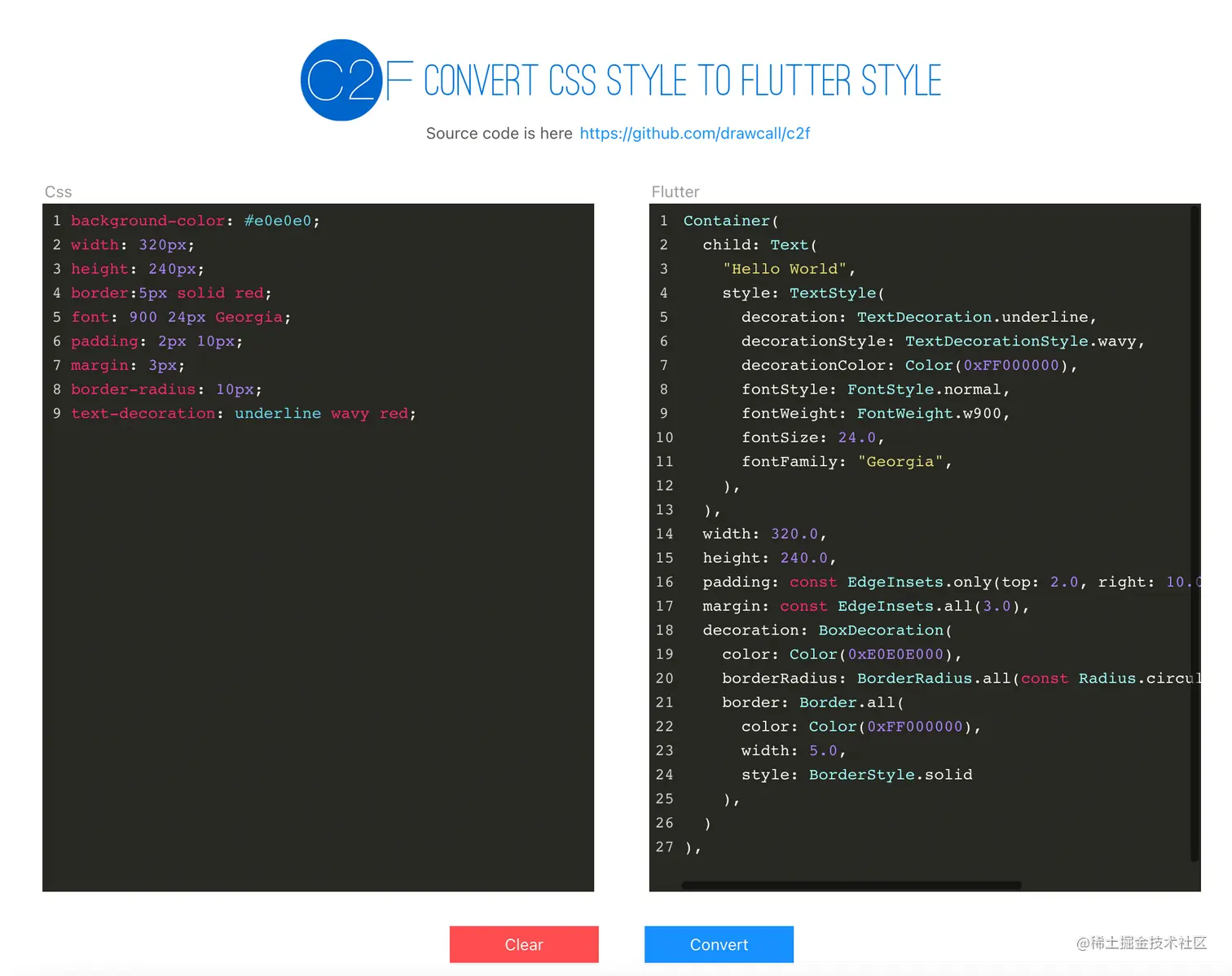1232x976 pixels.
Task: Click the horizontal scrollbar in Flutter panel
Action: point(851,885)
